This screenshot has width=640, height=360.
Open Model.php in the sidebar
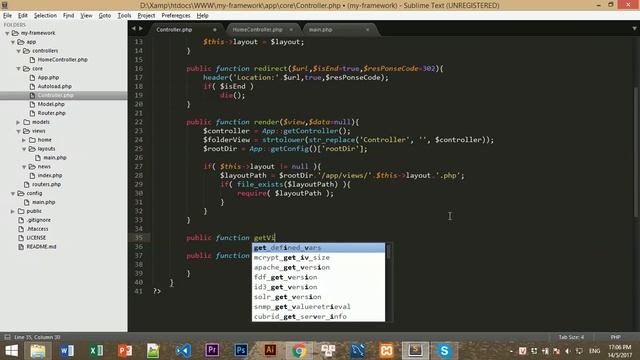coord(51,104)
